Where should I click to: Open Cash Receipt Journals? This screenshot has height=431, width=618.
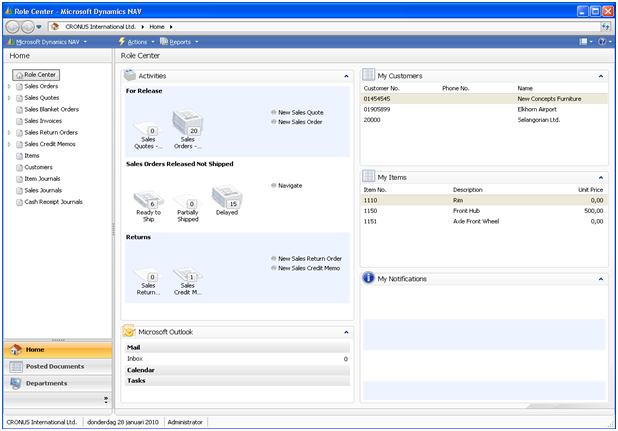(x=53, y=202)
